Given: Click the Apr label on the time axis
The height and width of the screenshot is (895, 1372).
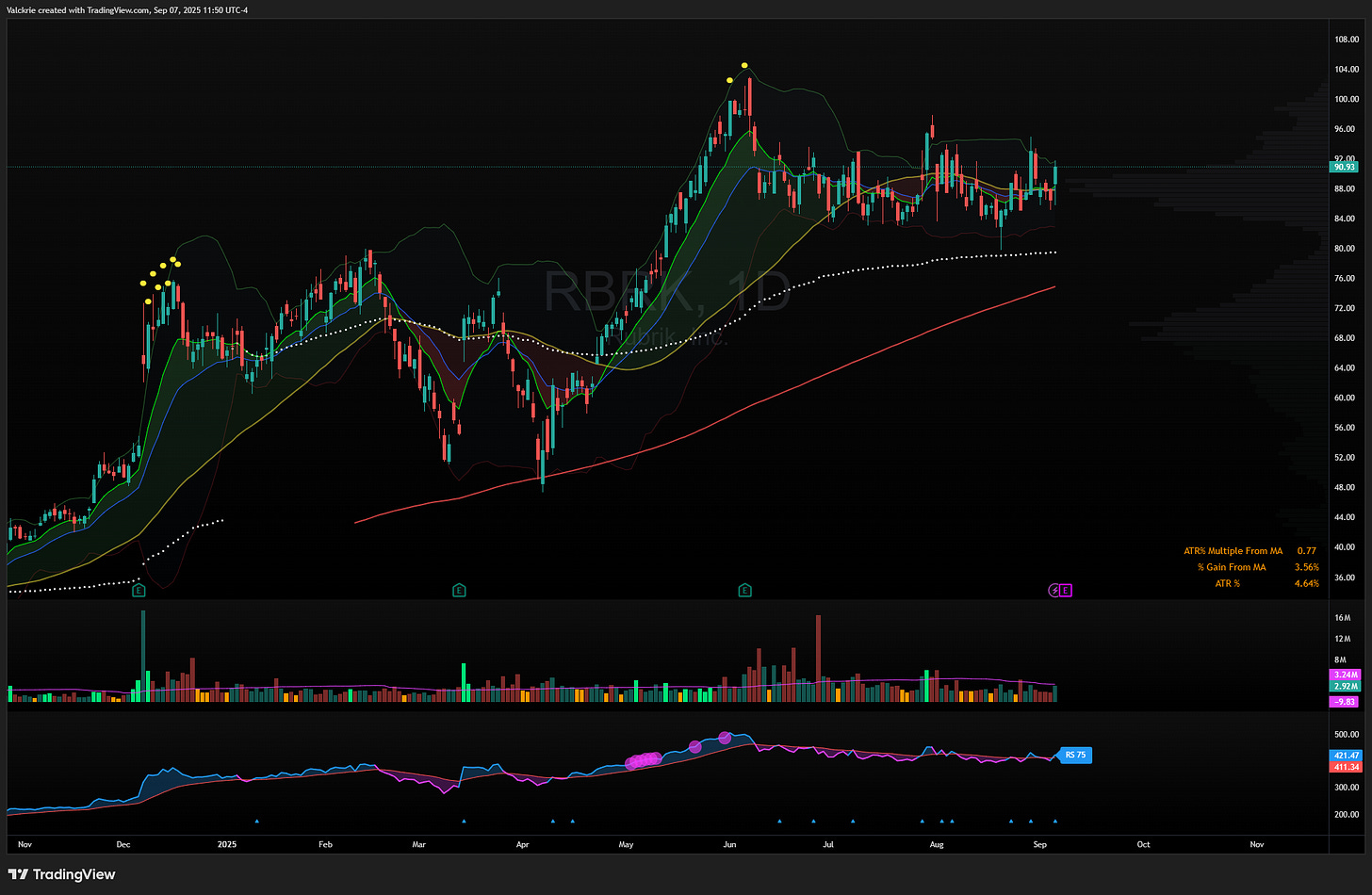Looking at the screenshot, I should tap(522, 845).
